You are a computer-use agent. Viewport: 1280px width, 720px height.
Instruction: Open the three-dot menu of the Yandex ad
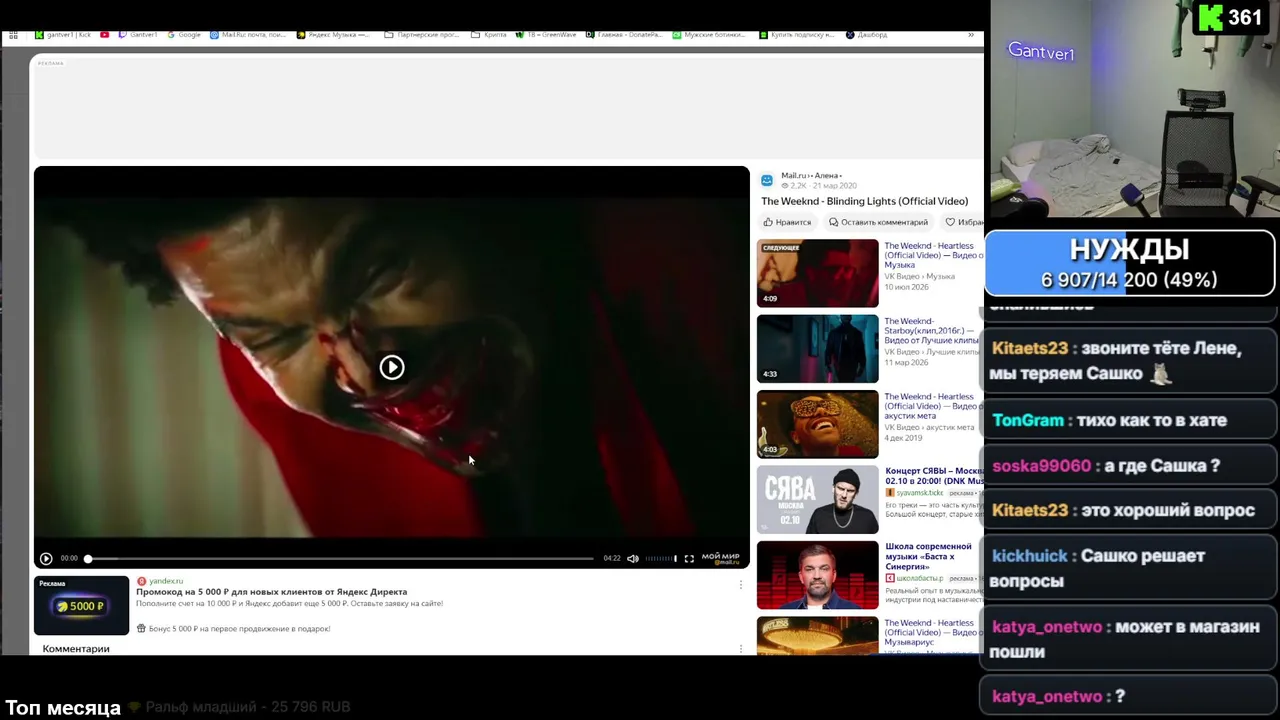(741, 585)
